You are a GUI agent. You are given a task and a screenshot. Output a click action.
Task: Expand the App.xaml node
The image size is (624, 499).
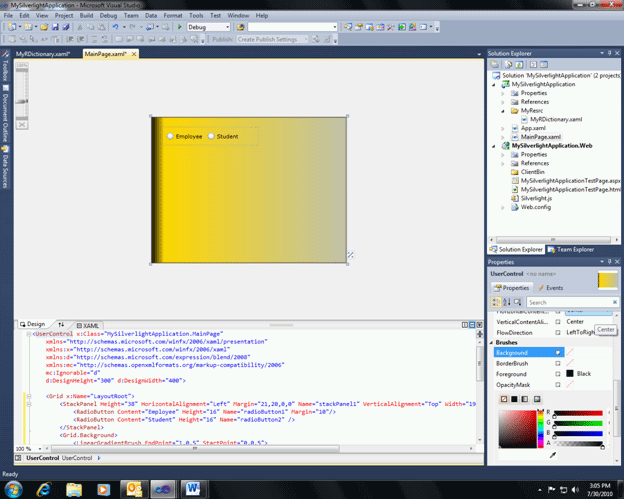point(503,128)
